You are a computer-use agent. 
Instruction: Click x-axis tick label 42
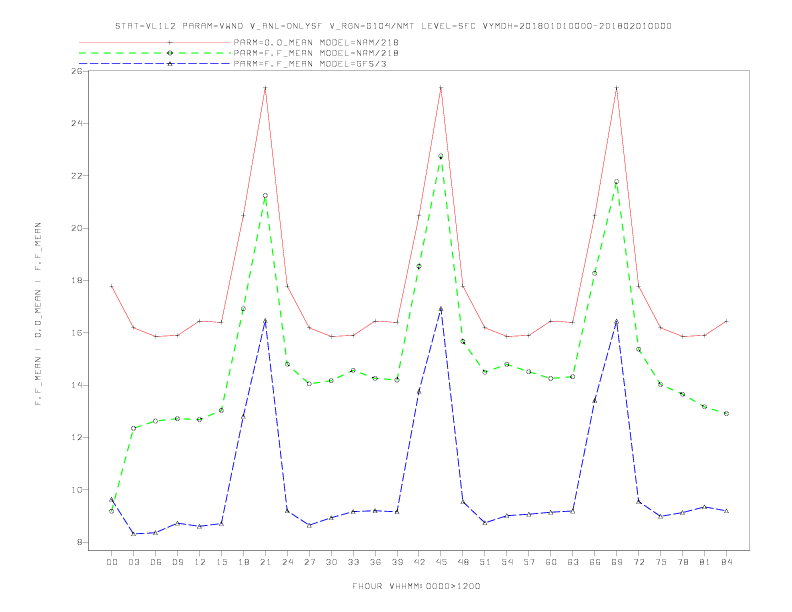419,562
